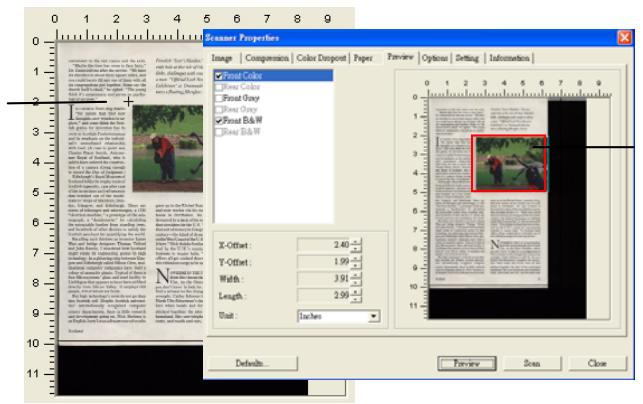
Task: Switch to the Image tab
Action: (x=221, y=58)
